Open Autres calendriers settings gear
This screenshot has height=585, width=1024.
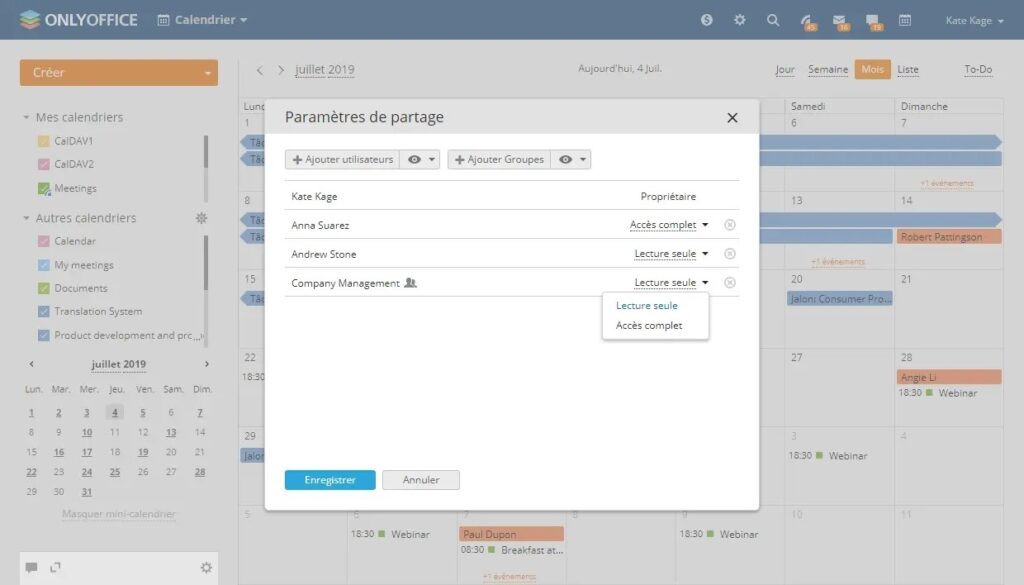tap(201, 218)
